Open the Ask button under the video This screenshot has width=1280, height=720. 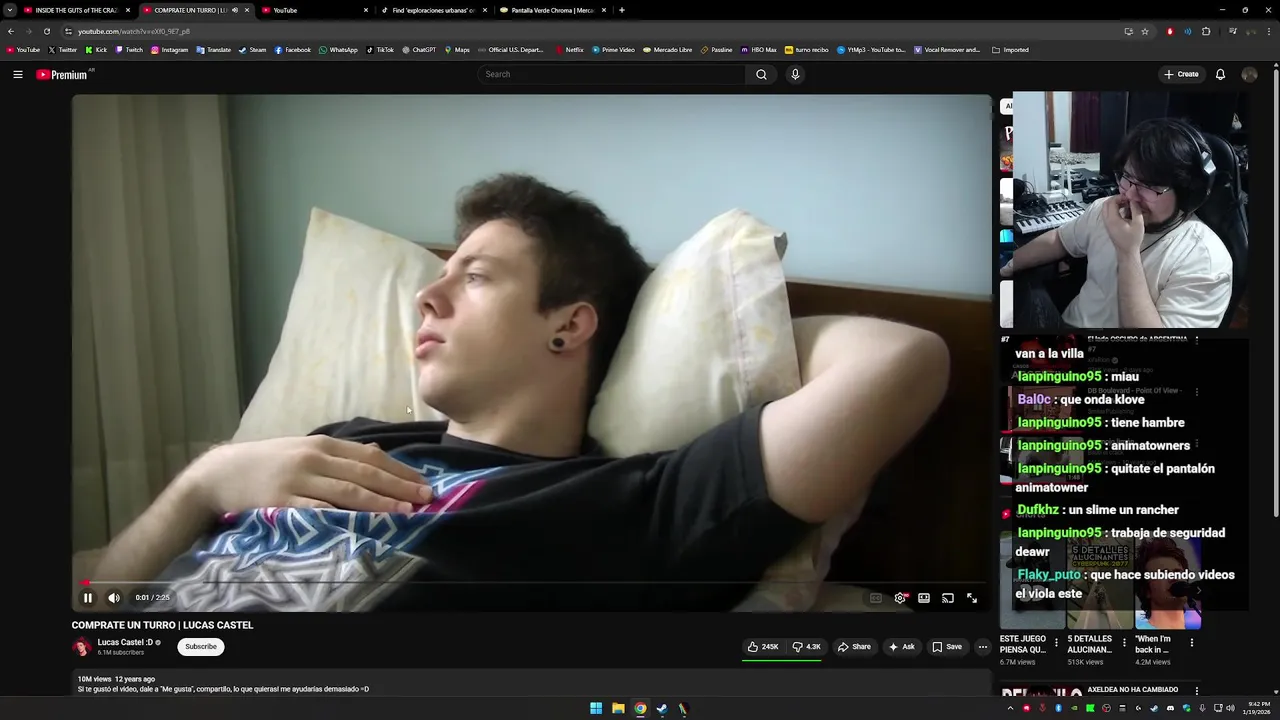pyautogui.click(x=901, y=647)
